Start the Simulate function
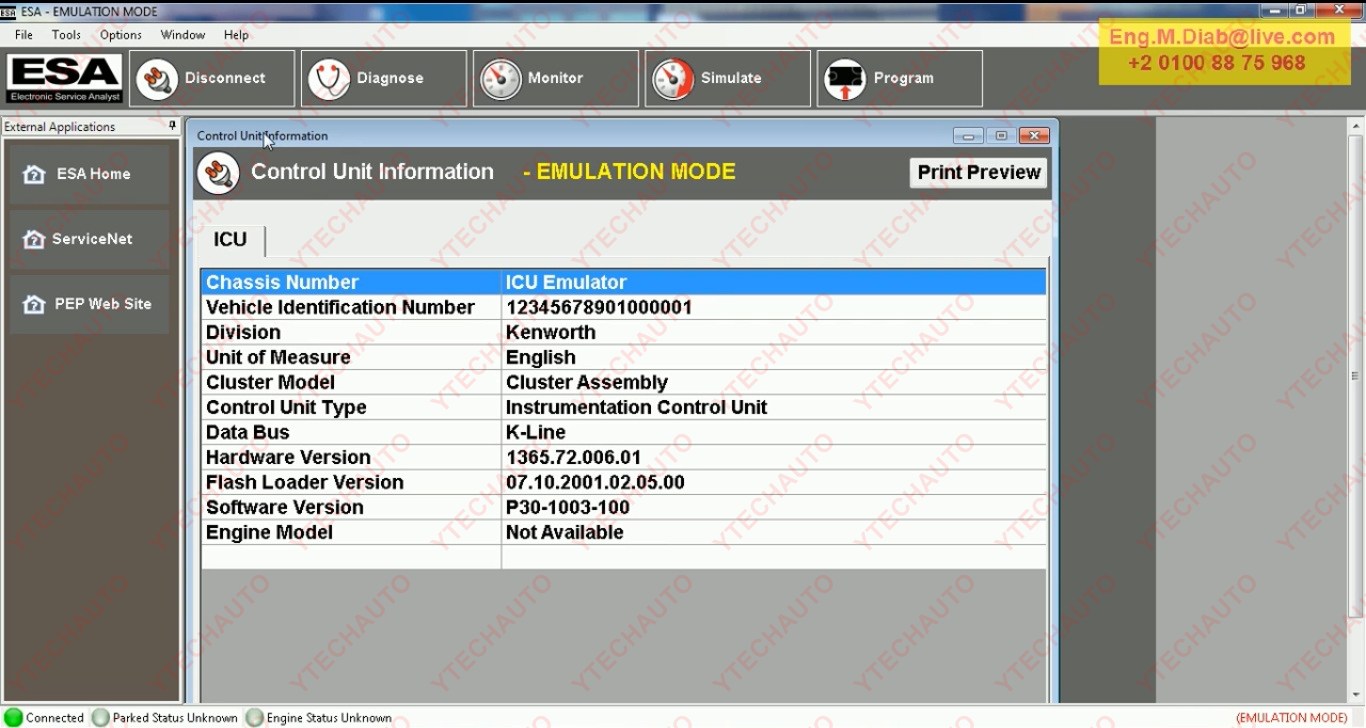 click(727, 78)
